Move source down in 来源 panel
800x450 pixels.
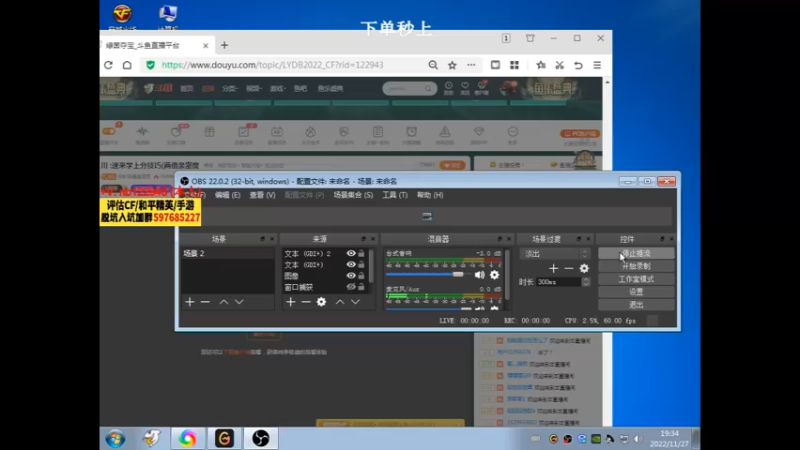[x=355, y=302]
